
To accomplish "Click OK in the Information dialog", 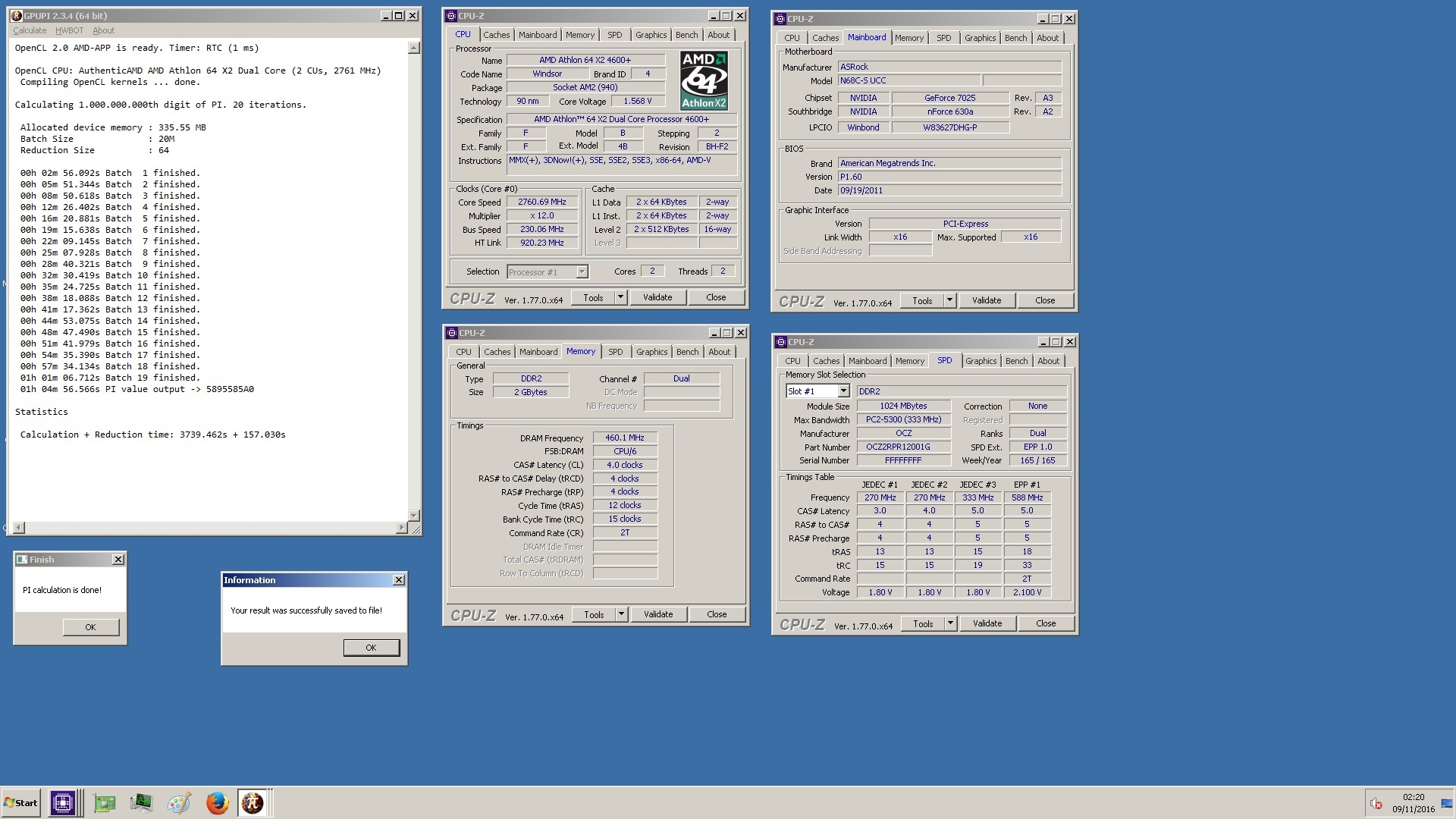I will tap(371, 648).
